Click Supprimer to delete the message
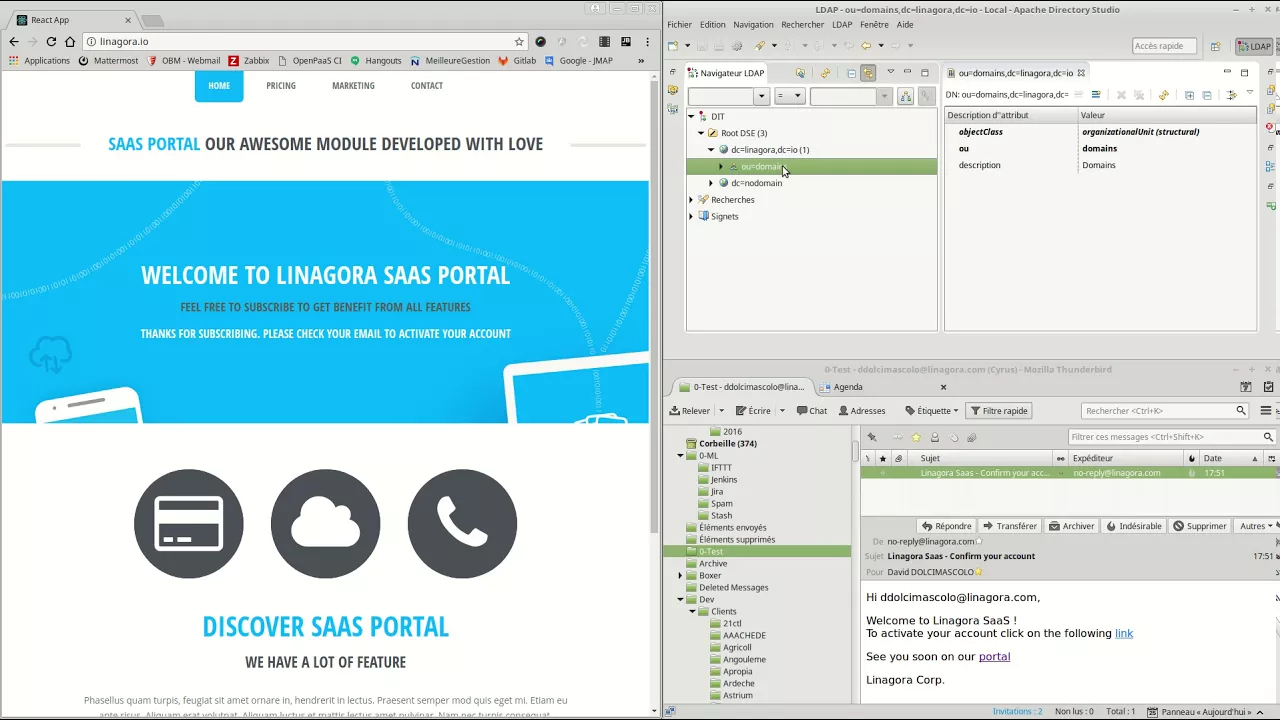Viewport: 1280px width, 720px height. click(x=1200, y=526)
